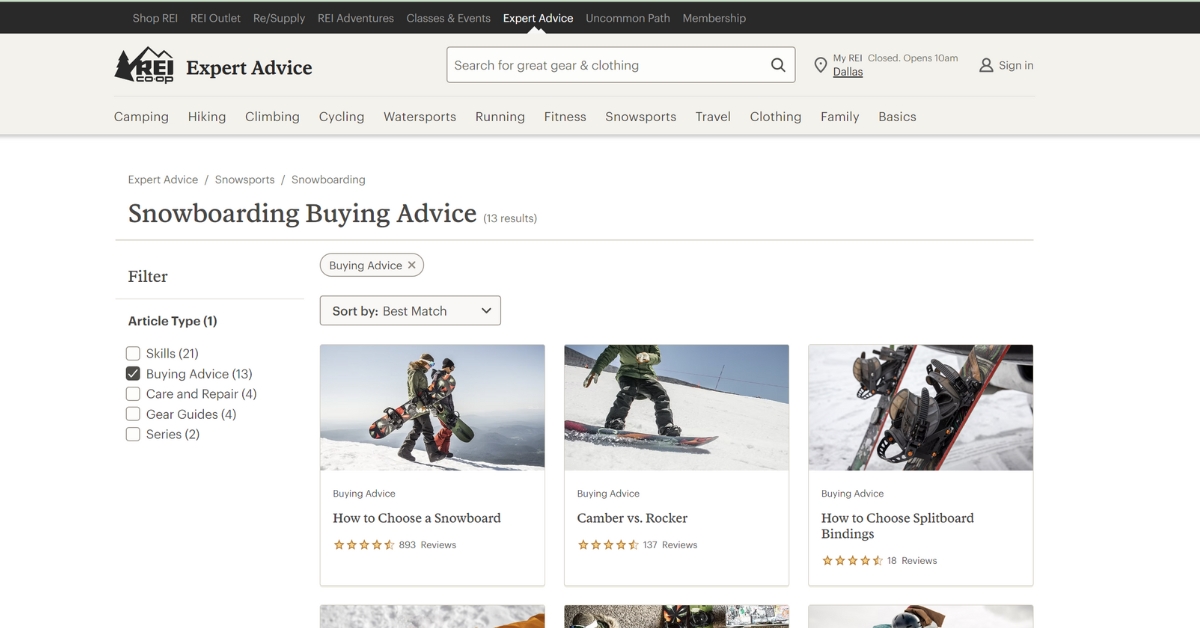Open Membership in top bar
This screenshot has height=628, width=1200.
pos(714,18)
